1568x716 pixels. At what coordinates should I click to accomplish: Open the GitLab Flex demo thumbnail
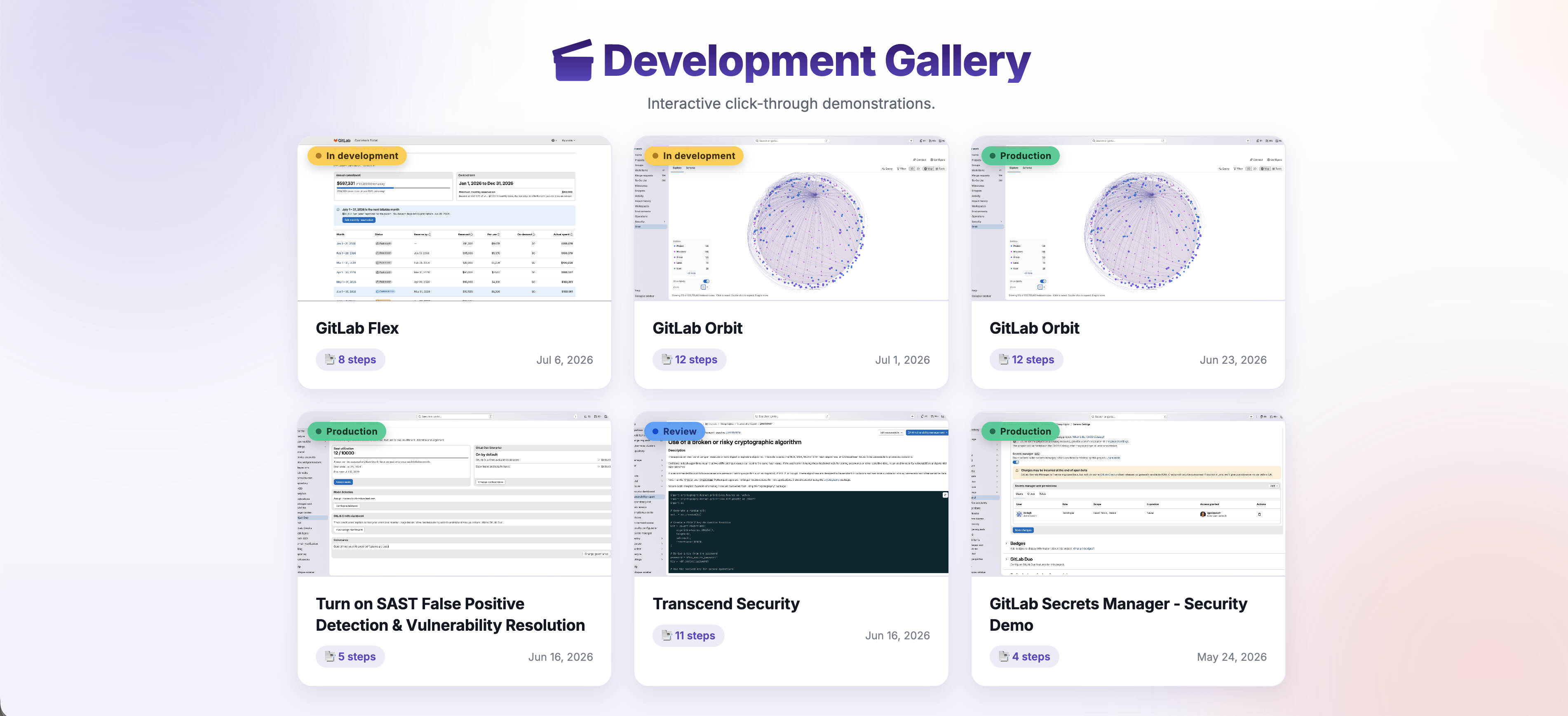[454, 218]
